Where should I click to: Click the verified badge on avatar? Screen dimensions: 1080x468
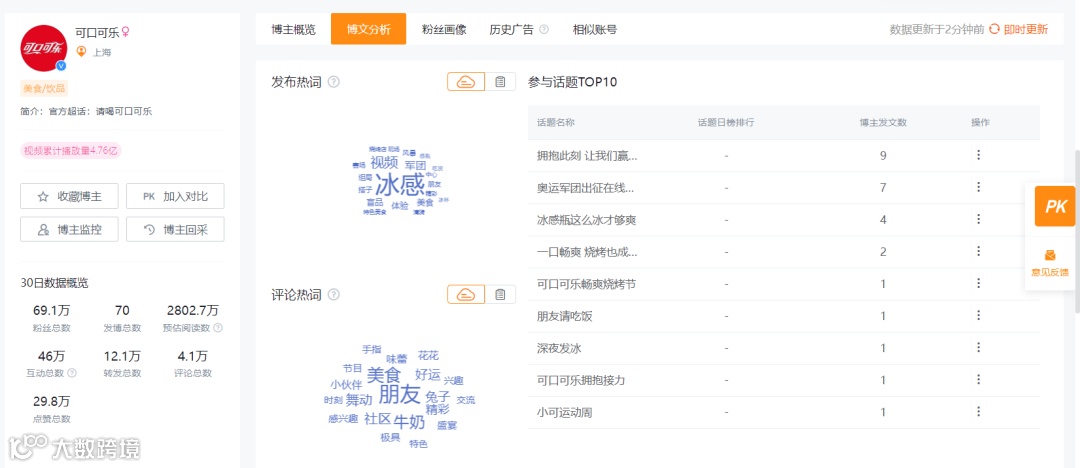pyautogui.click(x=61, y=65)
